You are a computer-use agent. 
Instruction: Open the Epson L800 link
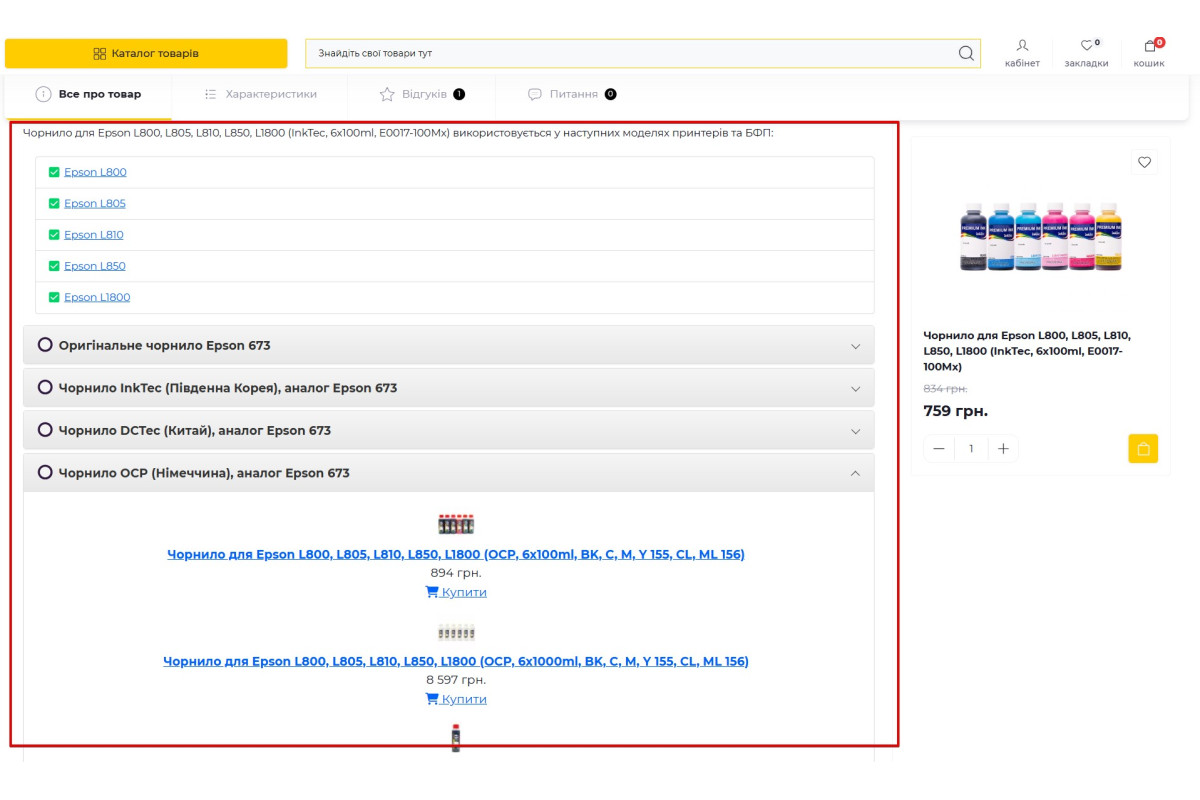pyautogui.click(x=95, y=172)
